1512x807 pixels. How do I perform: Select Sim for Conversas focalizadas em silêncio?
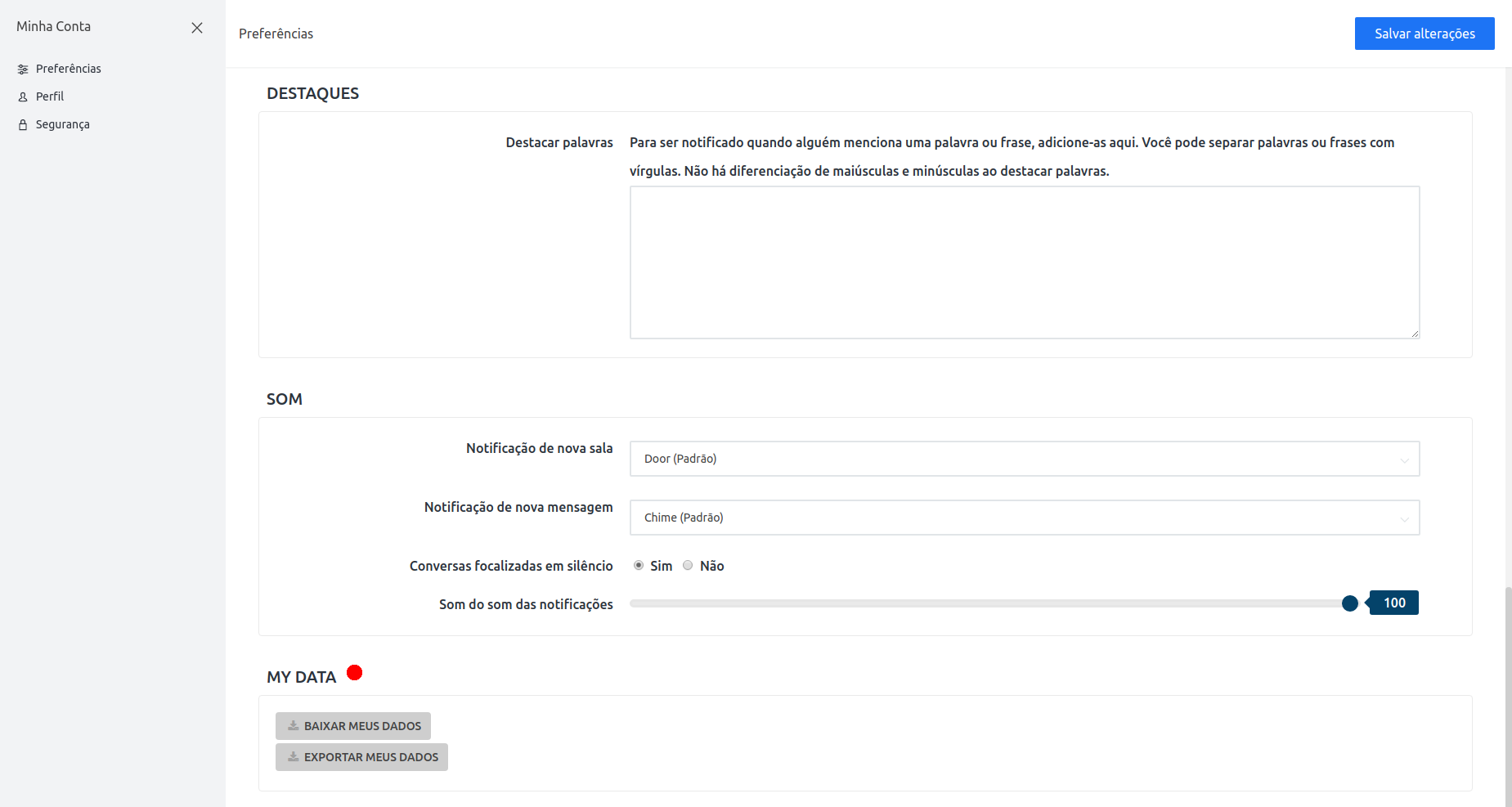click(639, 565)
